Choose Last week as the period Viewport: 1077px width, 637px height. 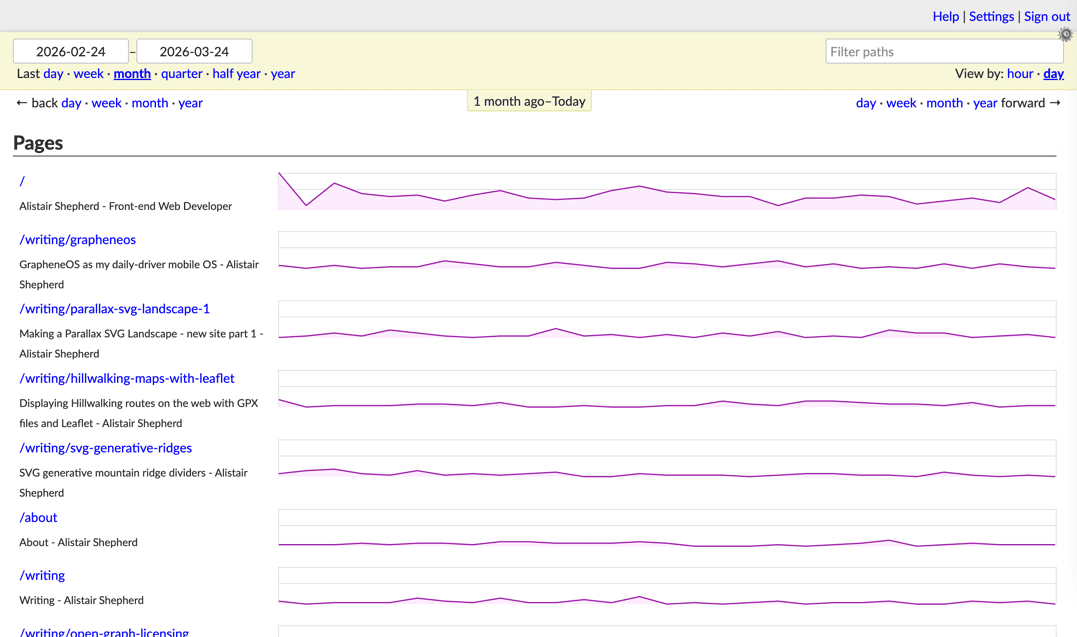[88, 73]
